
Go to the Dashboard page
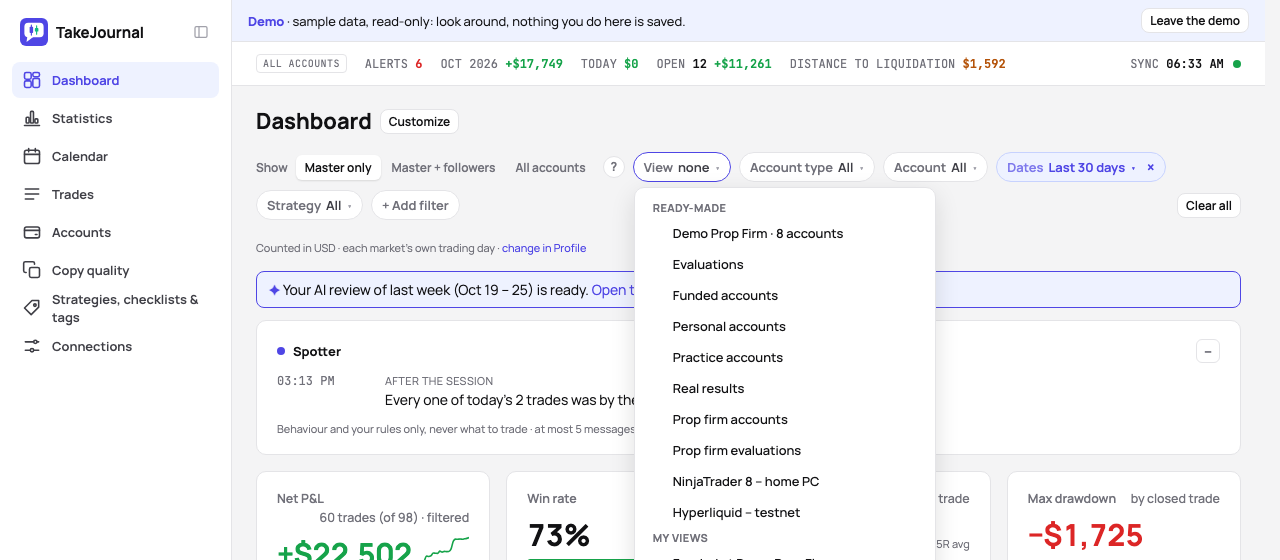115,80
